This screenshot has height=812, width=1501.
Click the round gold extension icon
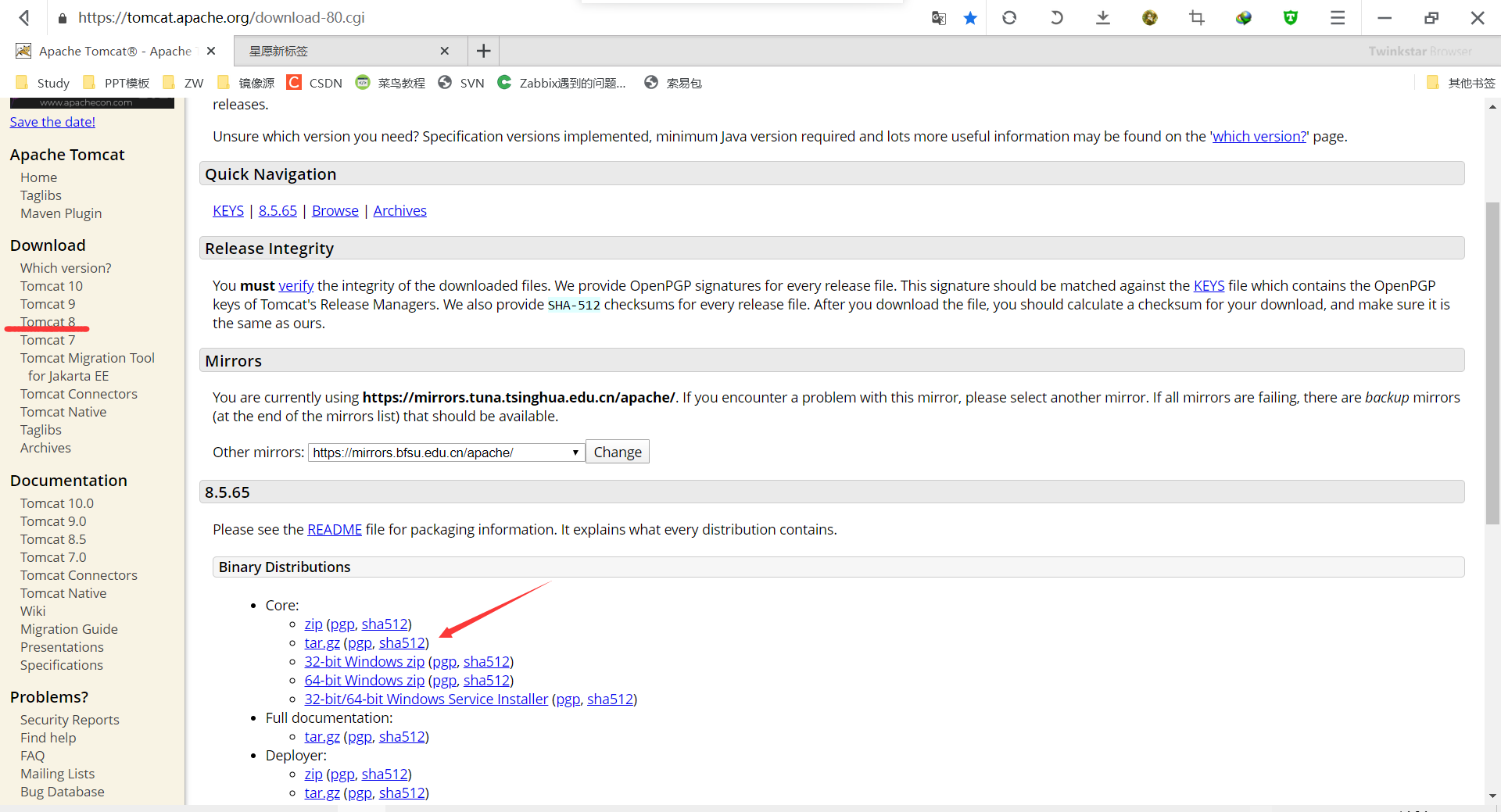(x=1150, y=17)
